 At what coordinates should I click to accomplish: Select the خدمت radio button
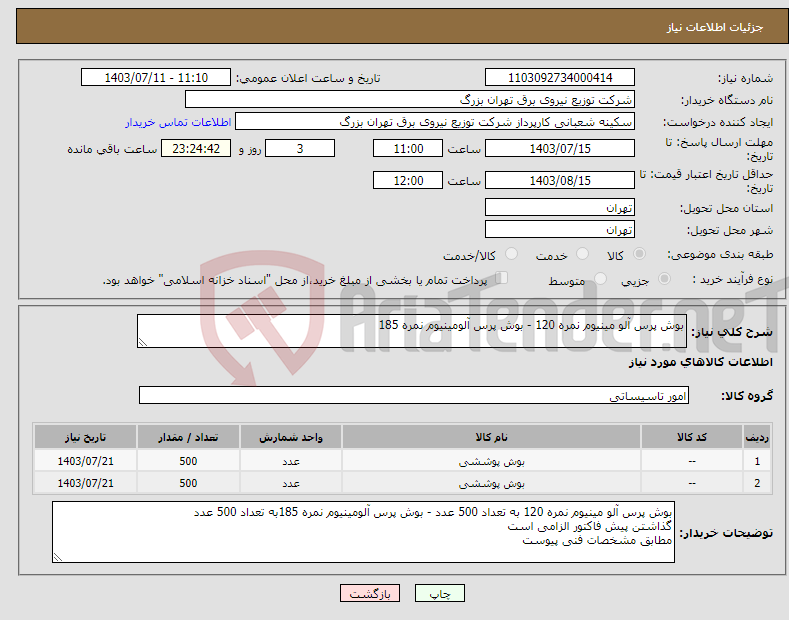pyautogui.click(x=582, y=254)
